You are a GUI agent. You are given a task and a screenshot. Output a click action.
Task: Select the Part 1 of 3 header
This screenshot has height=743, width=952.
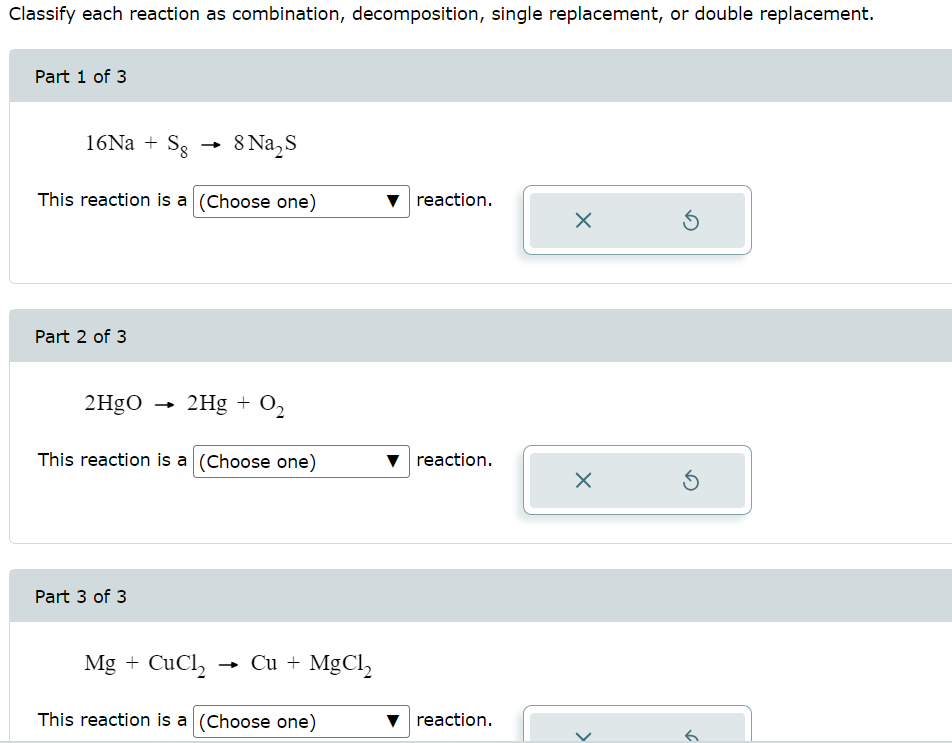(x=80, y=75)
